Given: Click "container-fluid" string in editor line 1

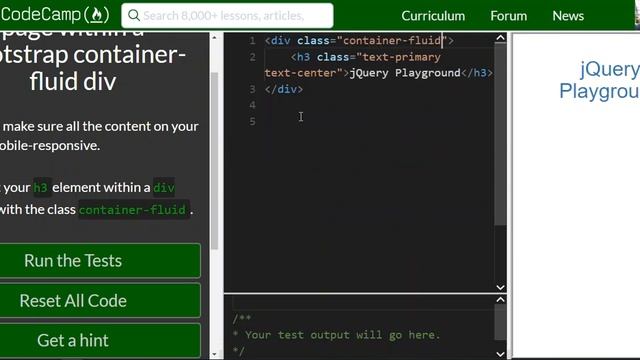Looking at the screenshot, I should coord(392,40).
